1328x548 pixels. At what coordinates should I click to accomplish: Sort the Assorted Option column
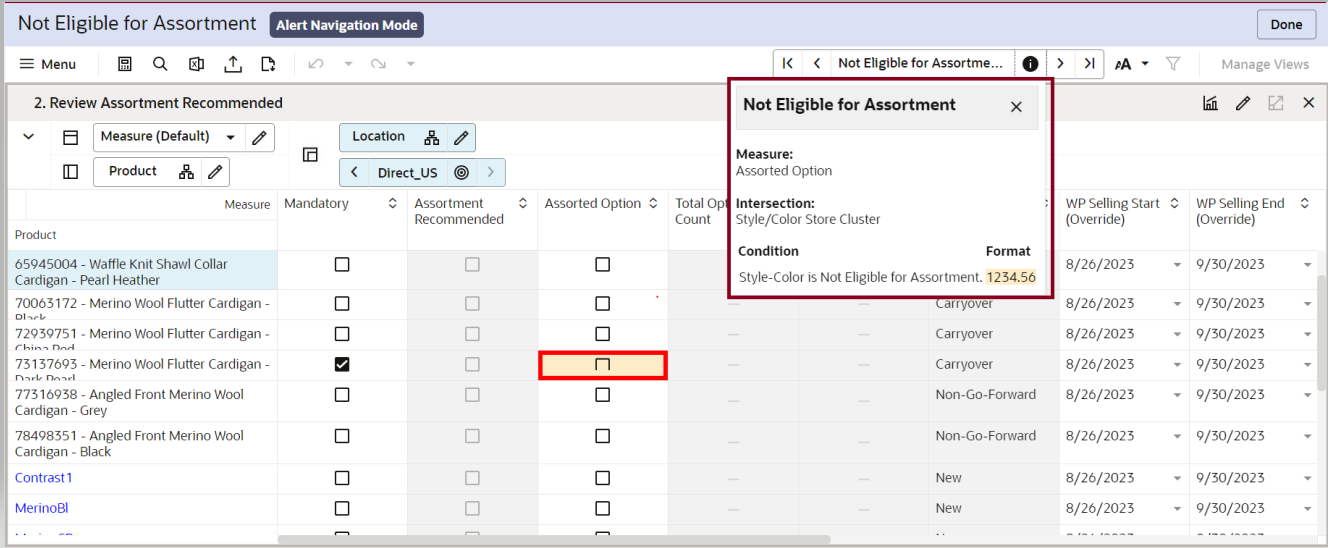pos(653,203)
